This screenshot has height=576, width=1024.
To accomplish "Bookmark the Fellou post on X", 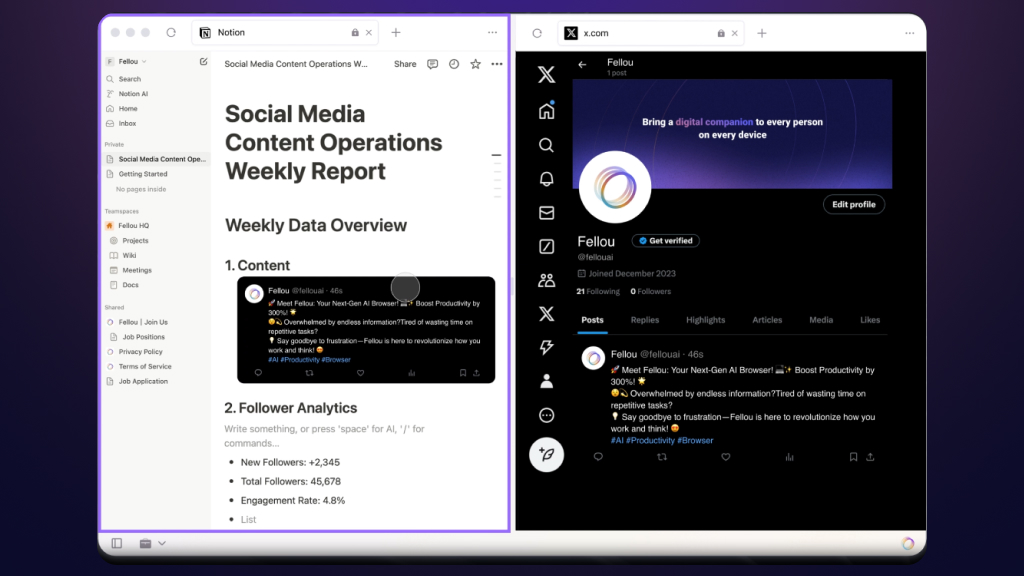I will (853, 457).
